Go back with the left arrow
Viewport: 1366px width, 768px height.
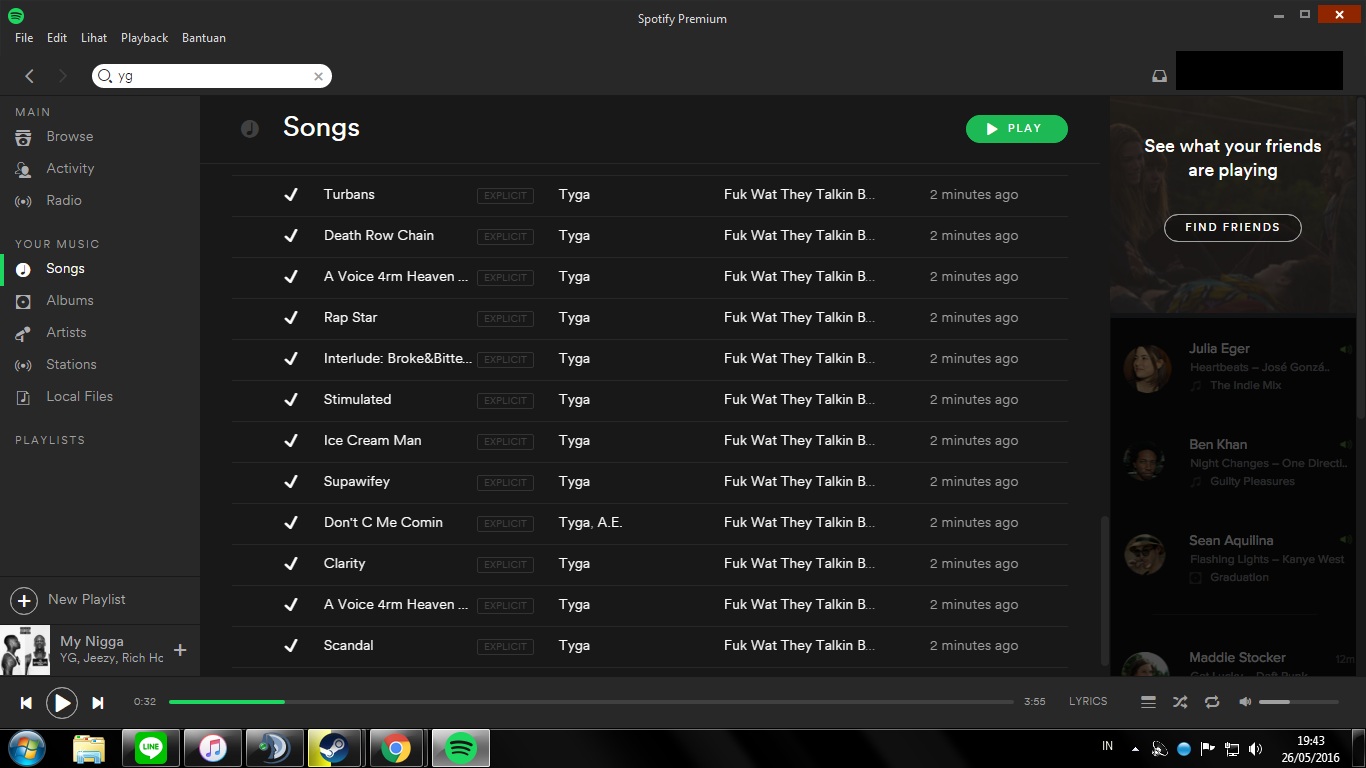pyautogui.click(x=29, y=76)
